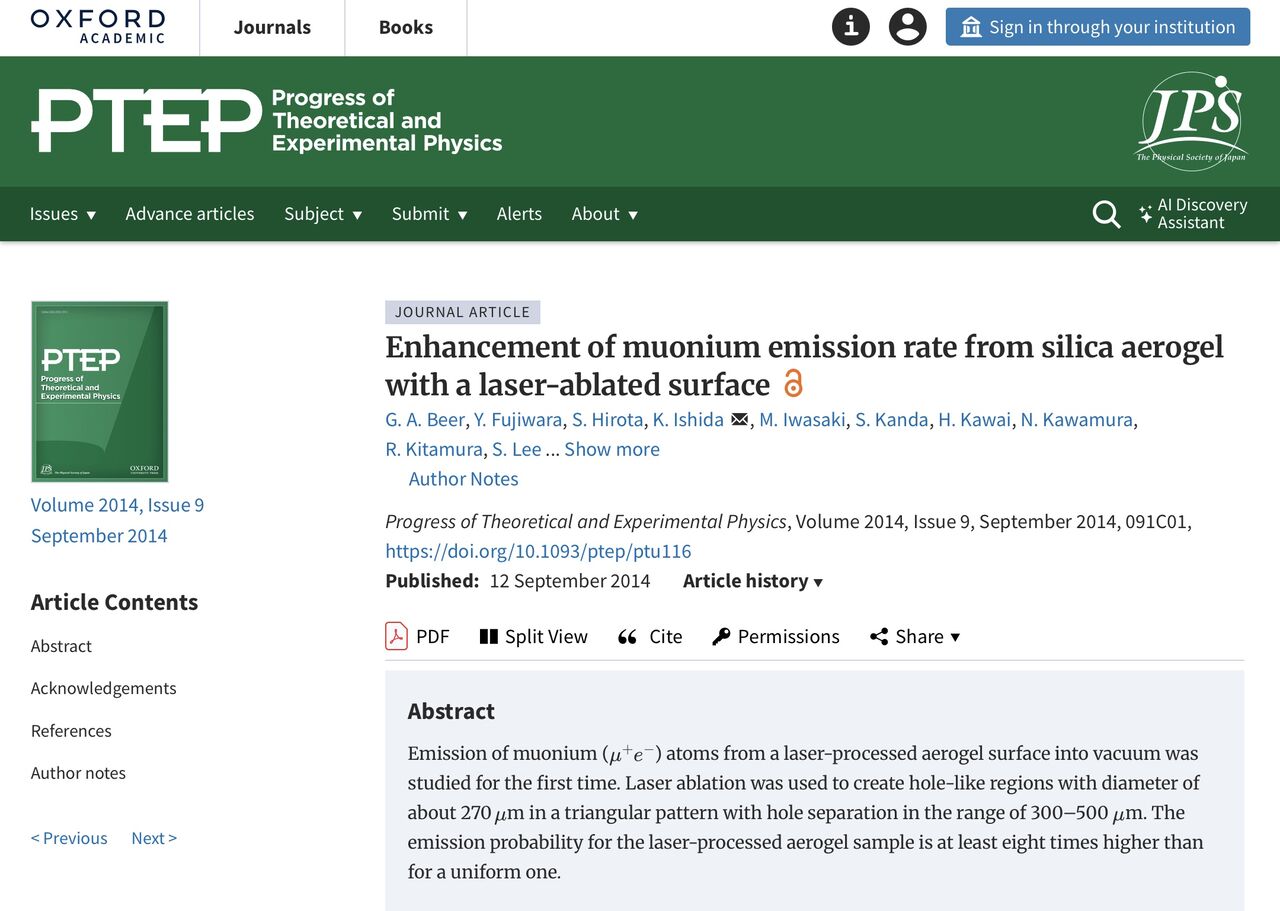
Task: Expand Article history details
Action: tap(753, 581)
